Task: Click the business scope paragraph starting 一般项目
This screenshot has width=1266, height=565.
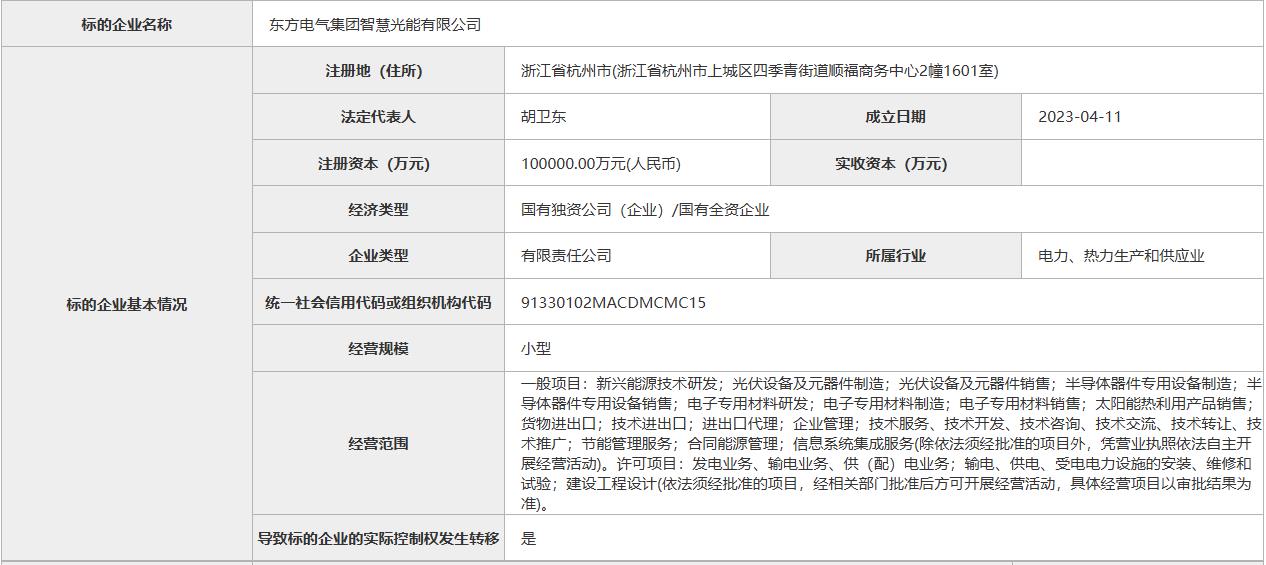Action: pyautogui.click(x=890, y=443)
